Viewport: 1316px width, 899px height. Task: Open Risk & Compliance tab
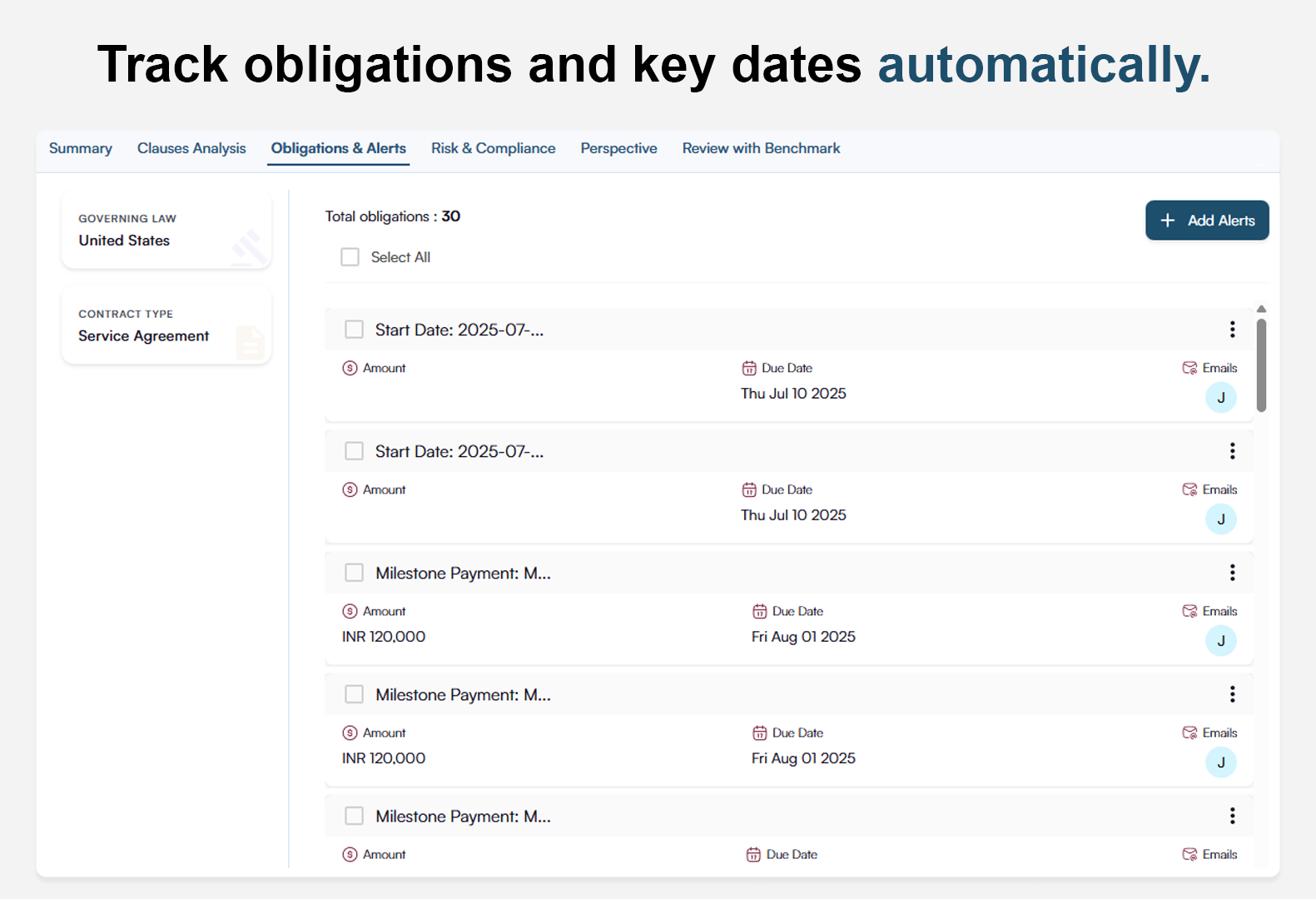tap(493, 148)
